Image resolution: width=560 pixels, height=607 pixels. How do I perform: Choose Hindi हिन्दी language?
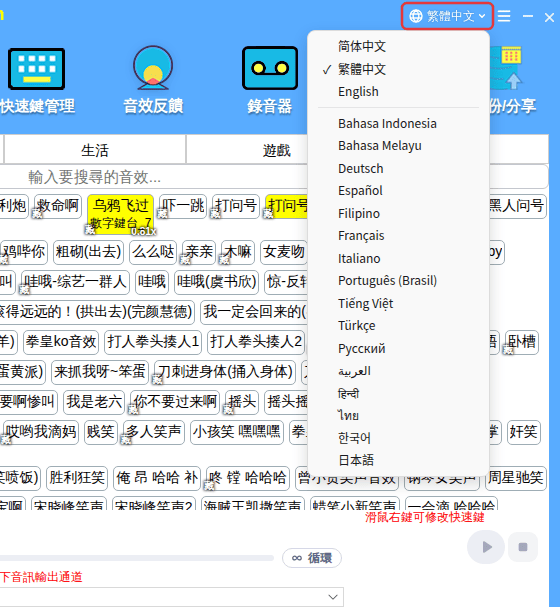[x=348, y=393]
